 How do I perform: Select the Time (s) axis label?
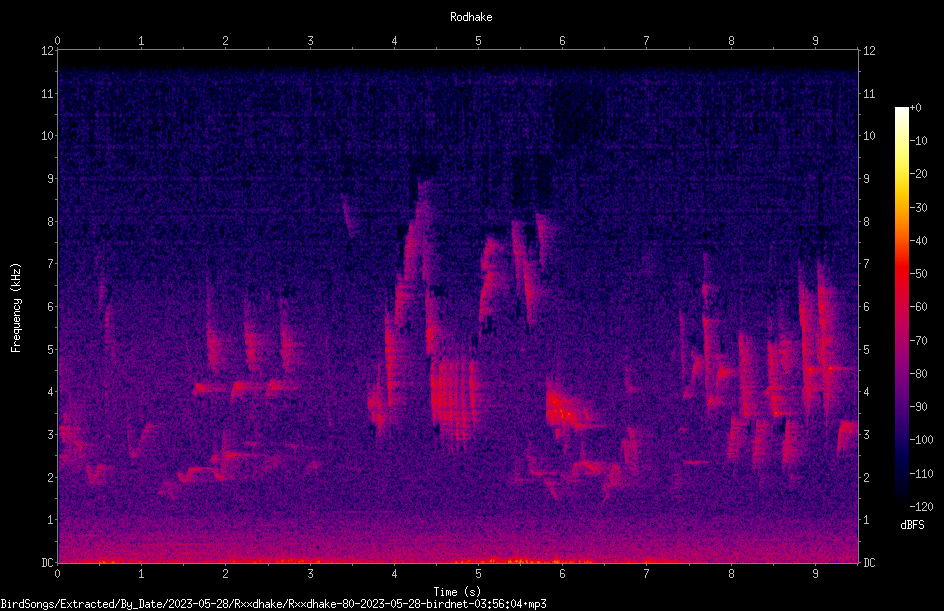pos(457,592)
